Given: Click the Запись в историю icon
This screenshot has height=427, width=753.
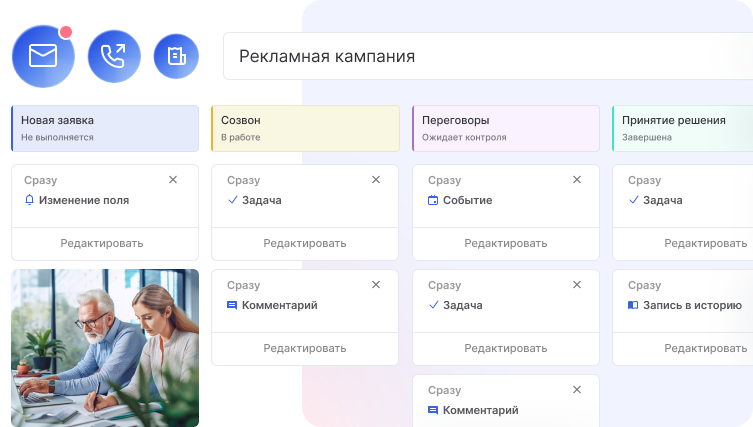Looking at the screenshot, I should (x=632, y=305).
